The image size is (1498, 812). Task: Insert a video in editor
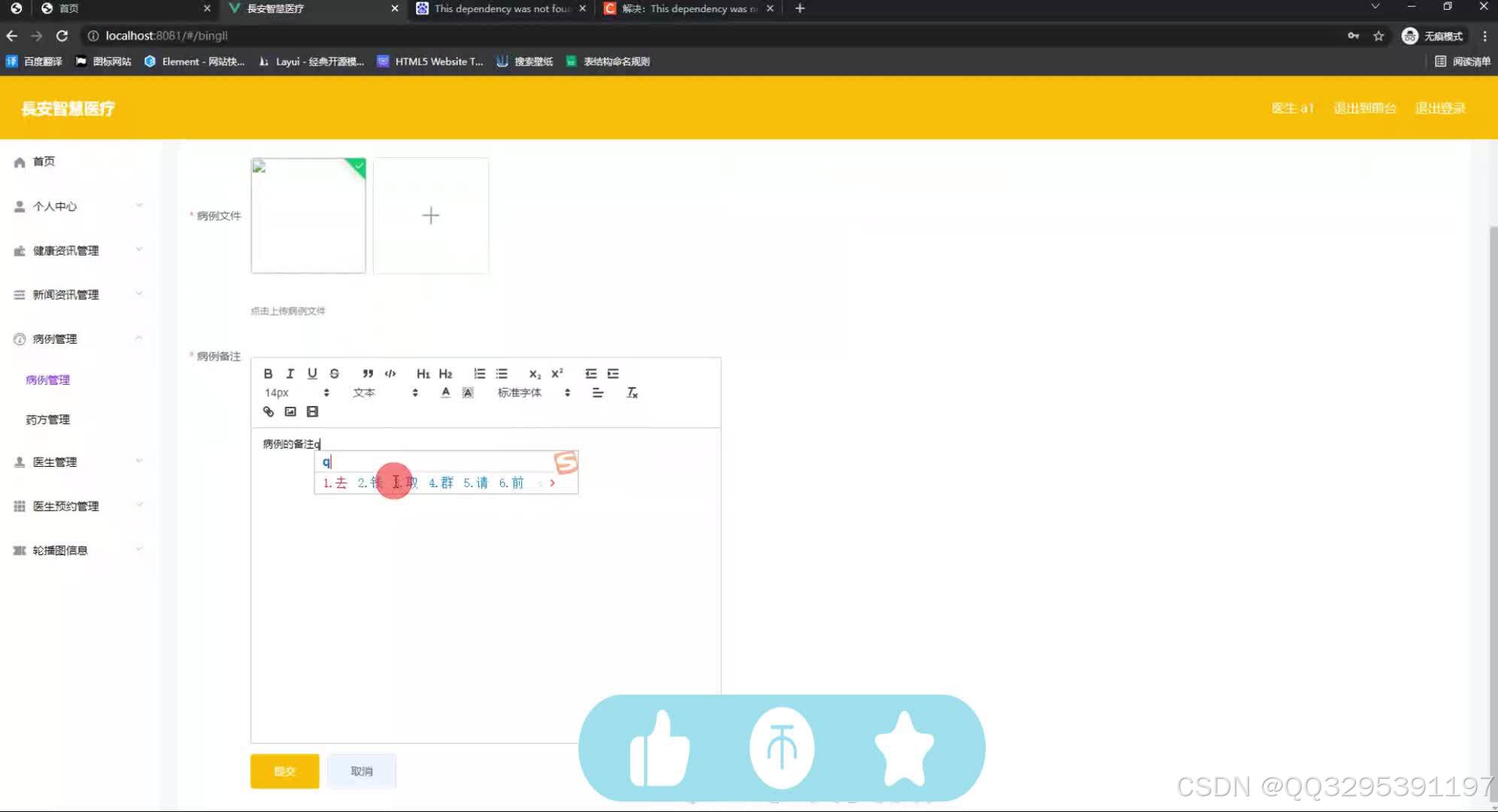(x=312, y=411)
